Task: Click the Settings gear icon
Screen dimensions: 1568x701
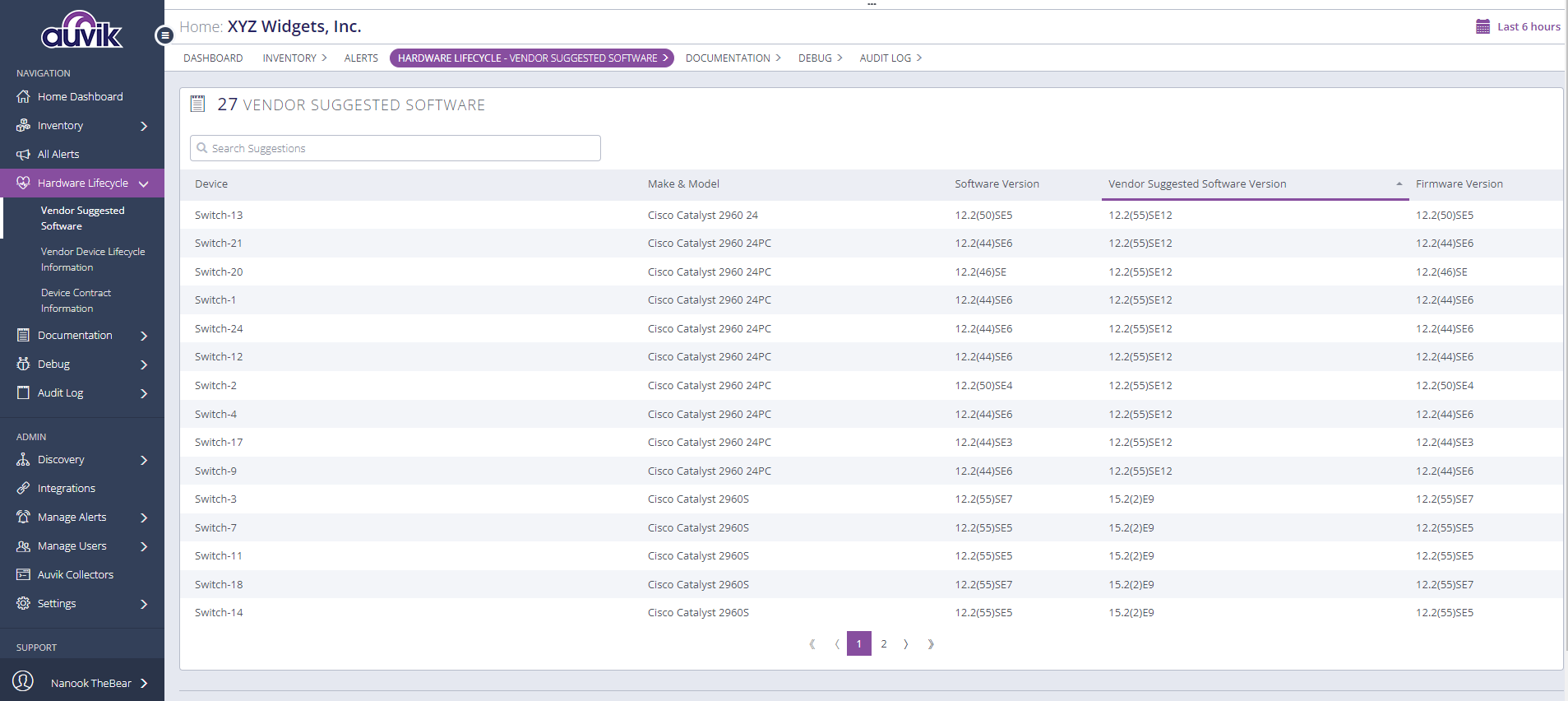Action: click(23, 603)
